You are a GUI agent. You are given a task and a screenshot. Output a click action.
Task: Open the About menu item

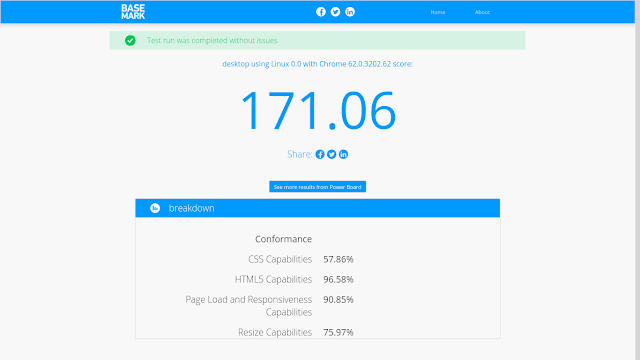coord(482,12)
